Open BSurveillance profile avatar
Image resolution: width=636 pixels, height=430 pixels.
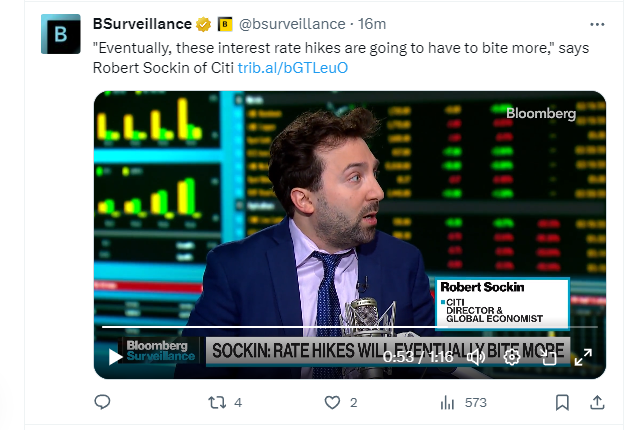60,35
